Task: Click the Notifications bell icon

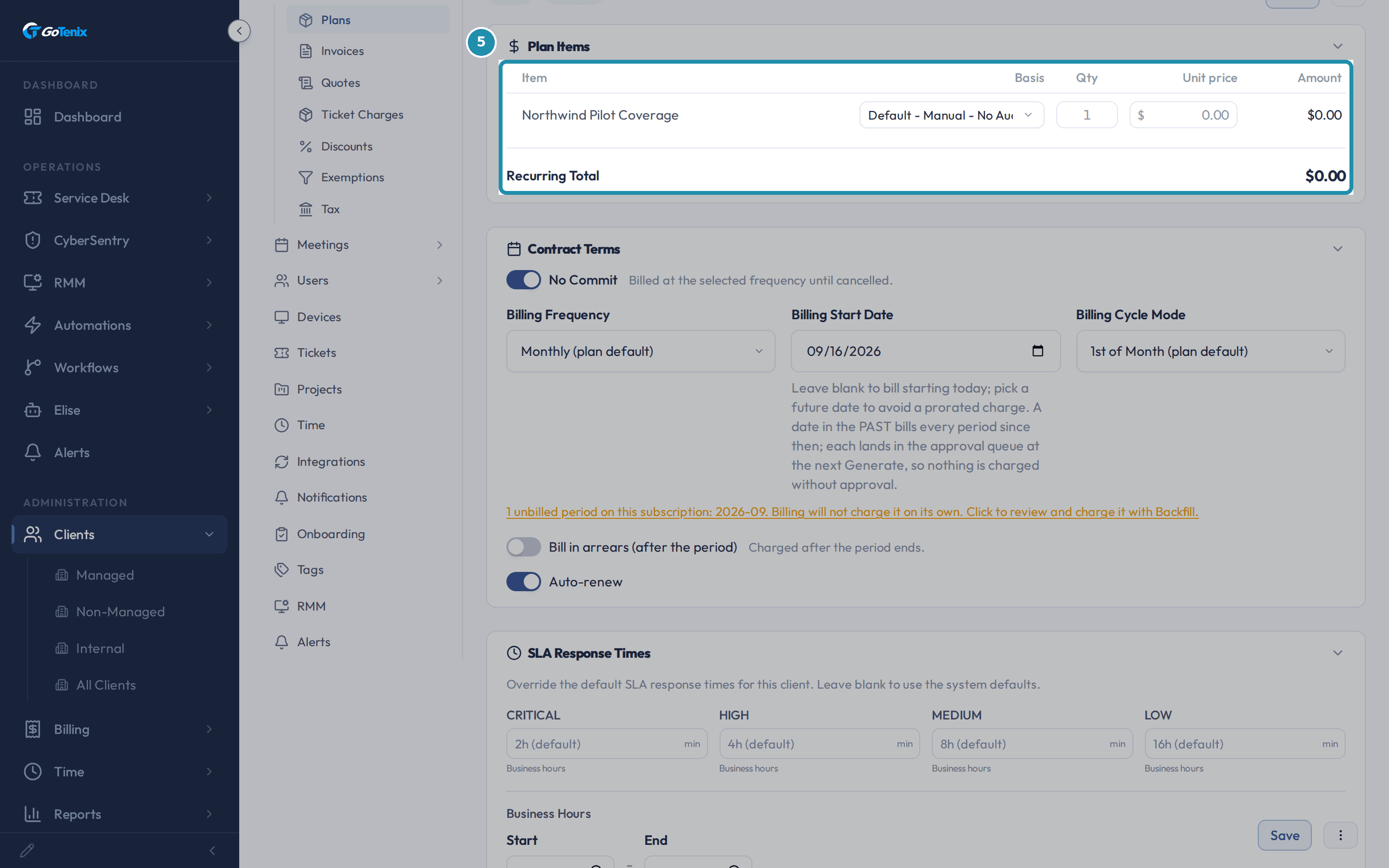Action: tap(281, 497)
